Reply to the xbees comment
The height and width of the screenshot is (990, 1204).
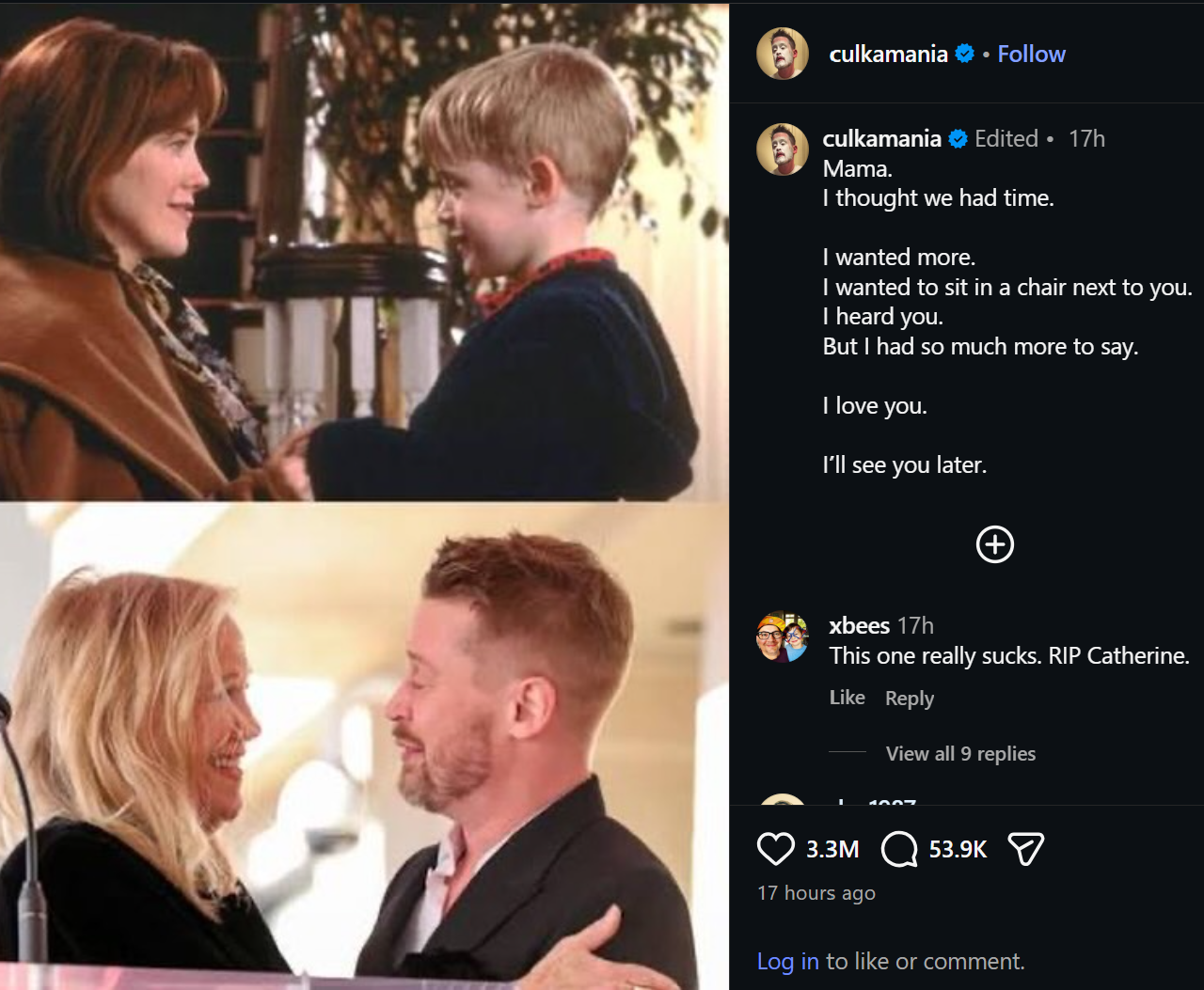[x=909, y=699]
